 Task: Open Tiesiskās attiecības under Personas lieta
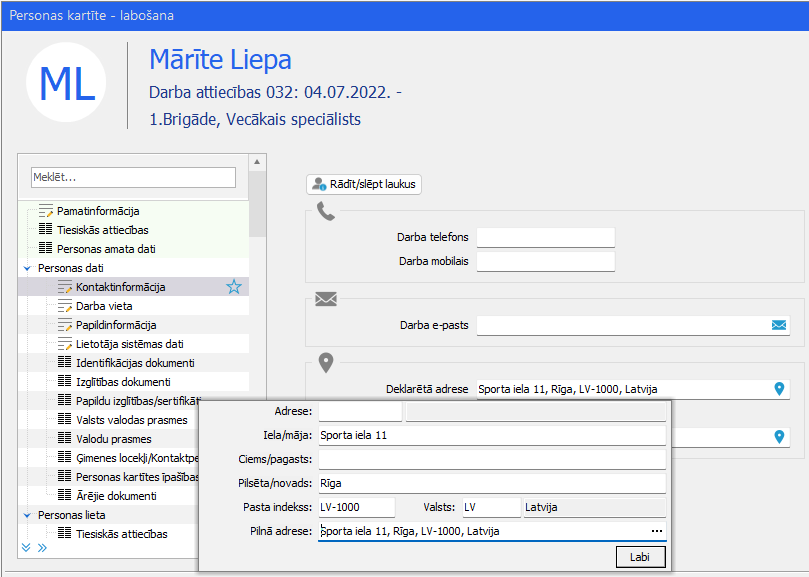coord(122,534)
